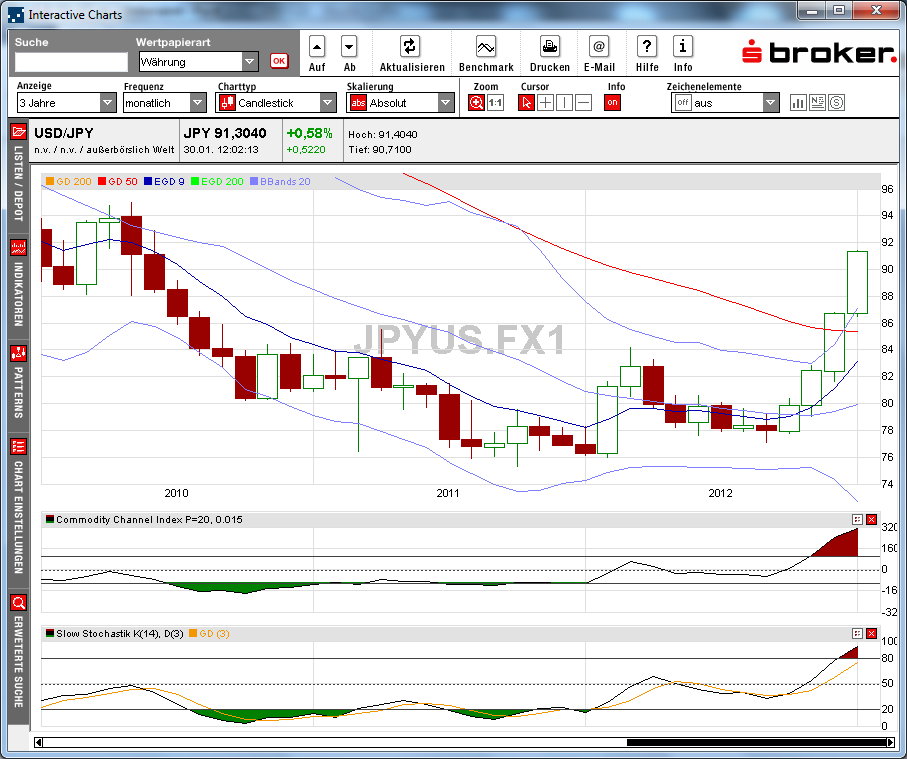Click the bar chart icon
Viewport: 907px width, 759px height.
pos(798,103)
